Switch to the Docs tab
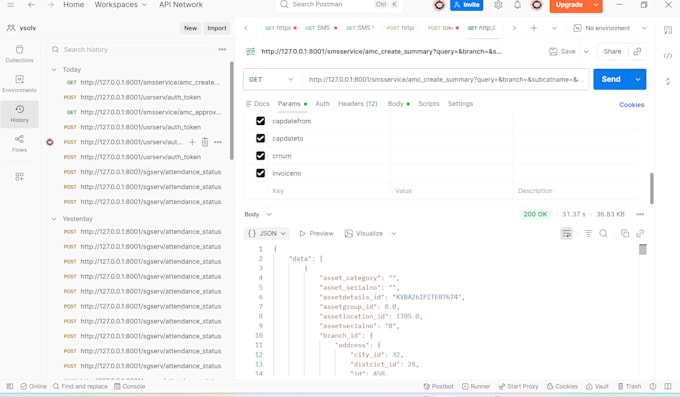 pyautogui.click(x=258, y=104)
